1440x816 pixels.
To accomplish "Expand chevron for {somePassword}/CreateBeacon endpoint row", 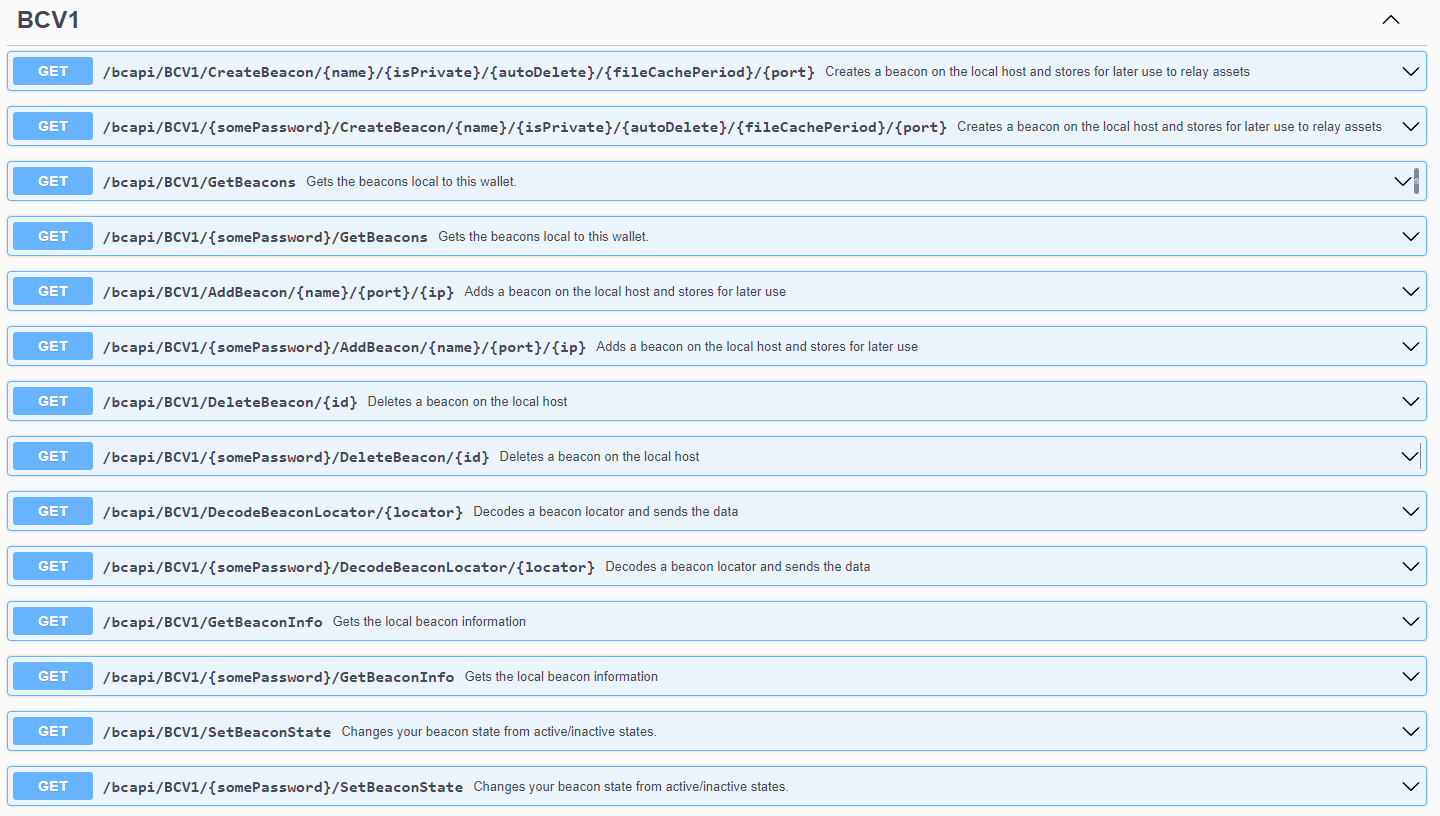I will [1411, 127].
